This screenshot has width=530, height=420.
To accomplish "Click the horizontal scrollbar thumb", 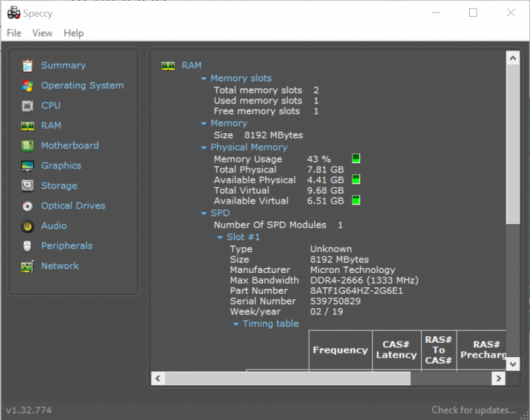I will click(x=288, y=378).
